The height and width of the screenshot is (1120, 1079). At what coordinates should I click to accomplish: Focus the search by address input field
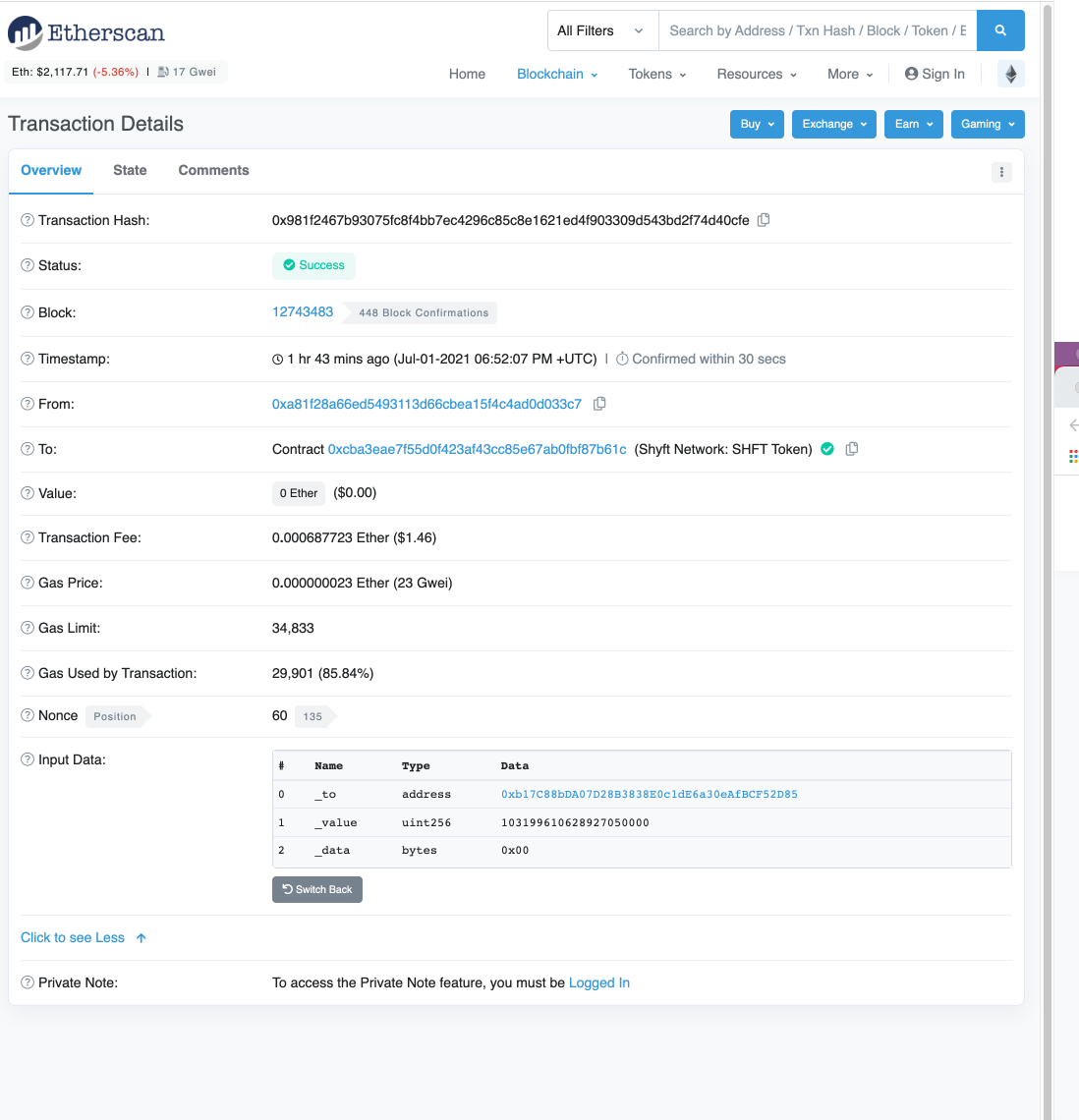pyautogui.click(x=818, y=30)
